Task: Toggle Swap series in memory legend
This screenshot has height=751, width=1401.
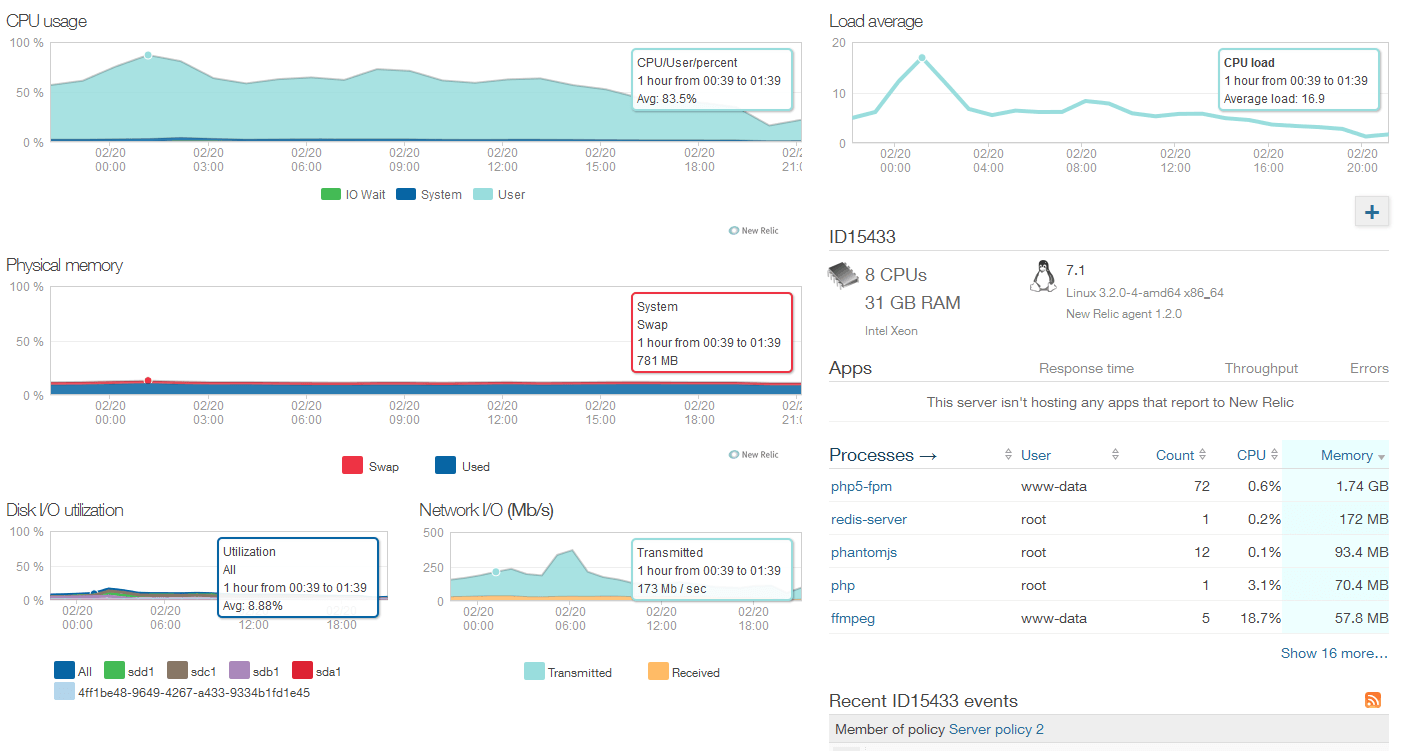Action: point(370,466)
